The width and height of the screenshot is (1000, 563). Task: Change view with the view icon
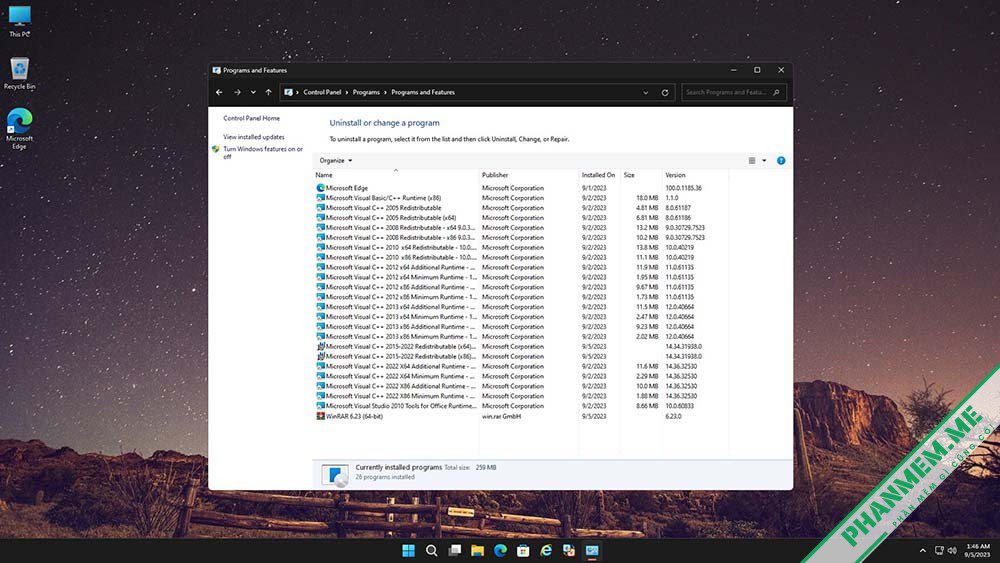click(x=752, y=161)
